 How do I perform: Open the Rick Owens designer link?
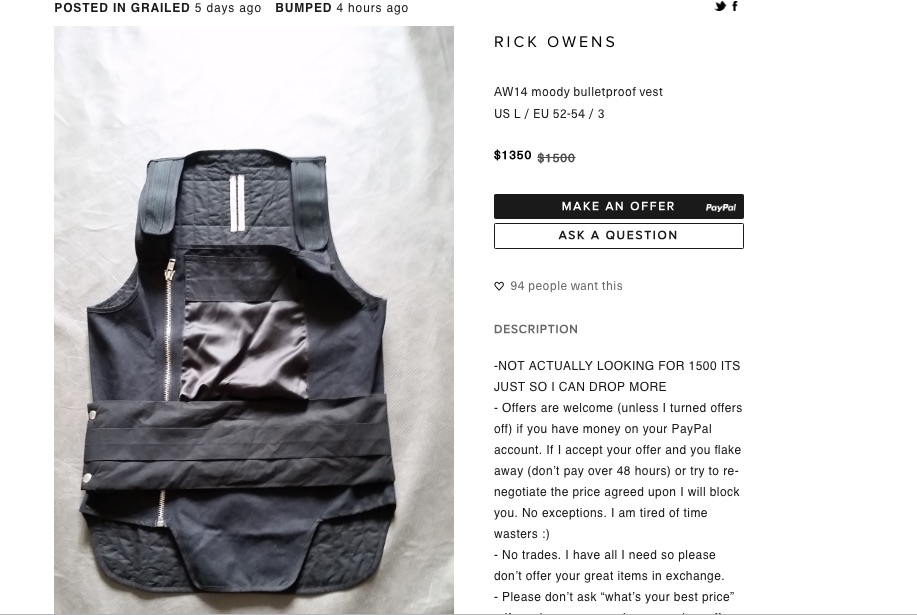click(555, 42)
